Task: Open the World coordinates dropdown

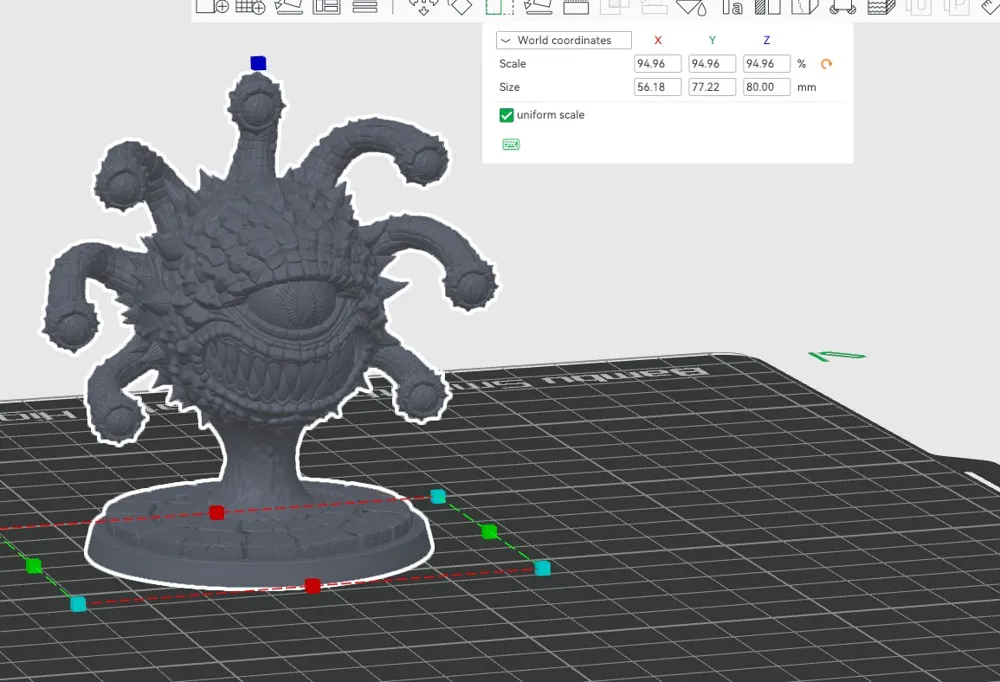Action: tap(564, 40)
